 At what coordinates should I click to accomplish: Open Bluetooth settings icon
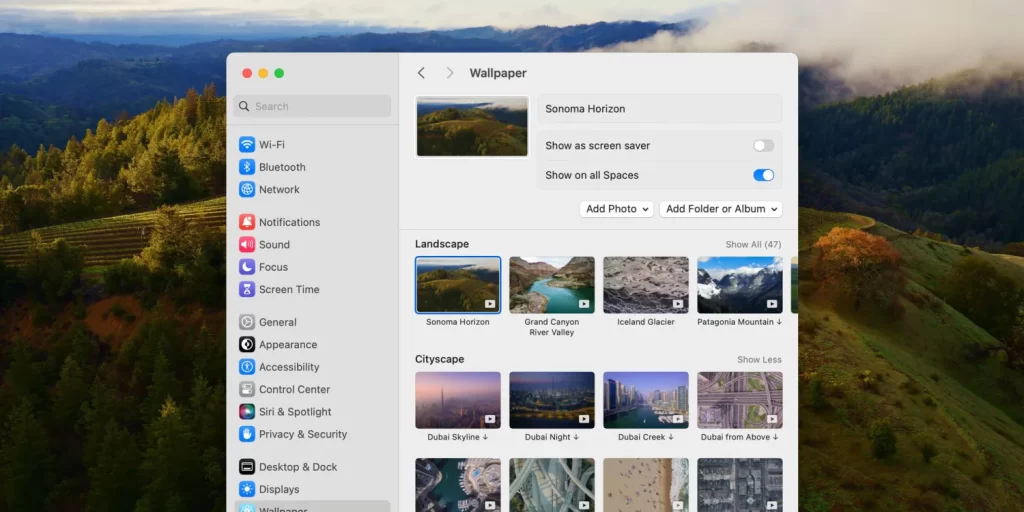(247, 167)
